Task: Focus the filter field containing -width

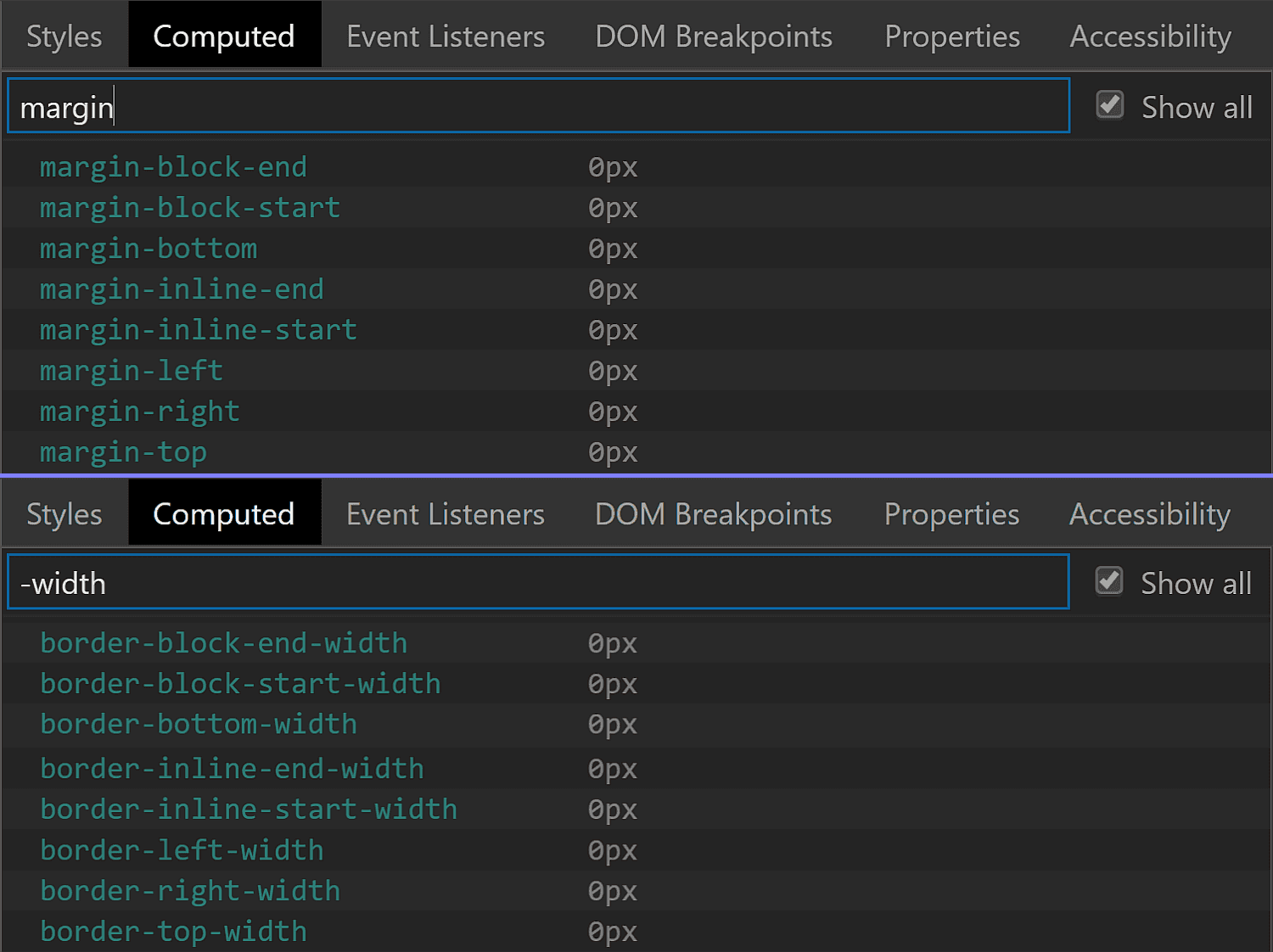Action: coord(538,582)
